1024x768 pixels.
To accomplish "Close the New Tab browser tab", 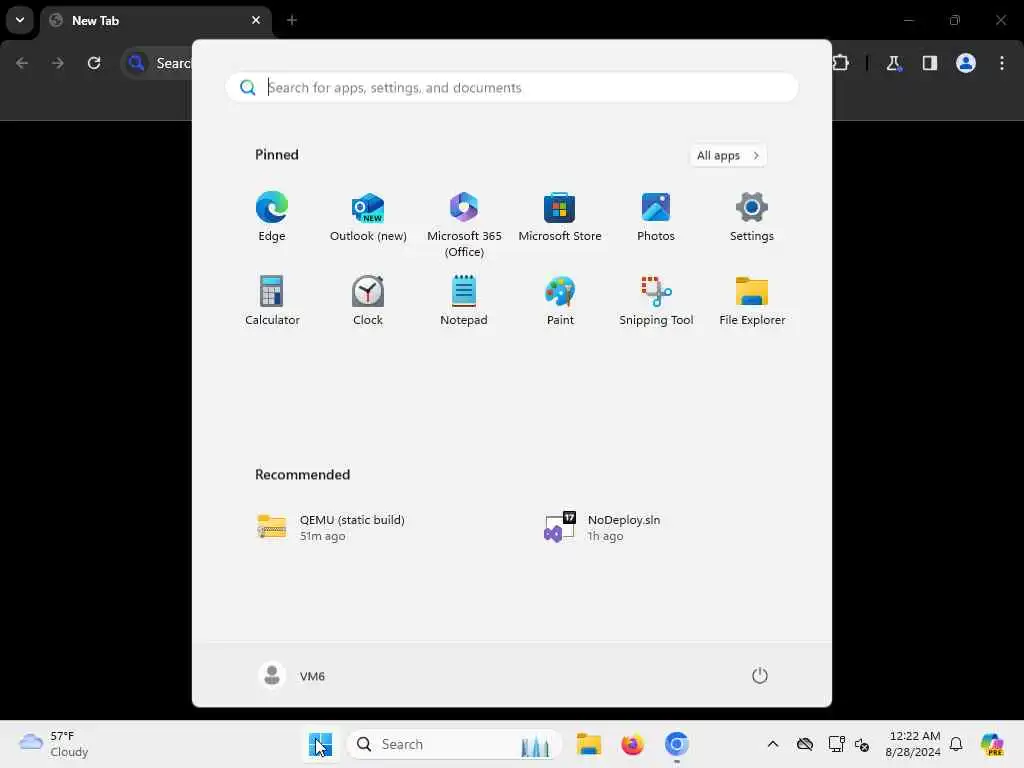I will [x=256, y=20].
